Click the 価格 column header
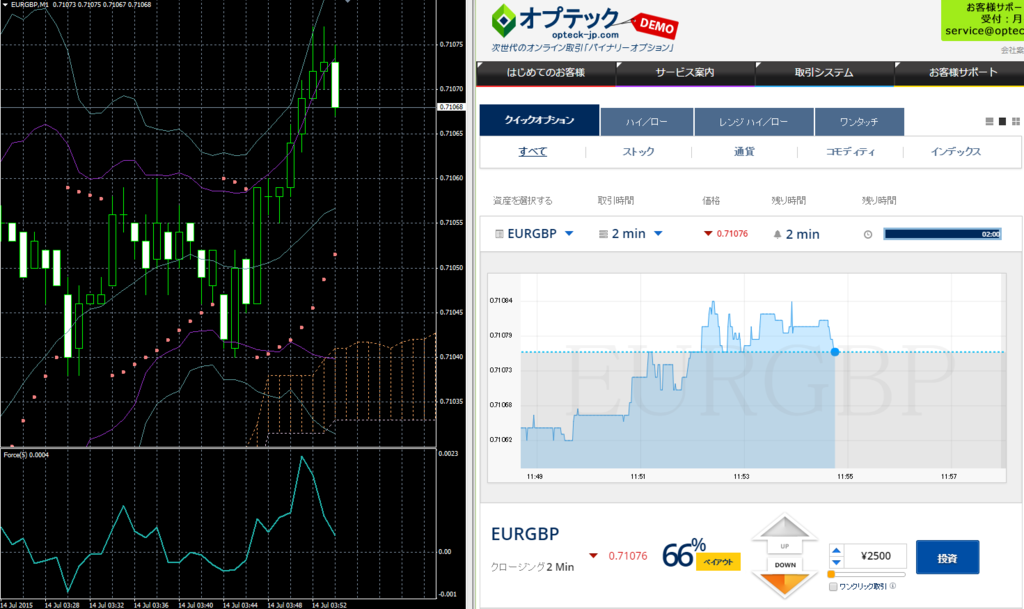The image size is (1024, 609). pyautogui.click(x=711, y=200)
